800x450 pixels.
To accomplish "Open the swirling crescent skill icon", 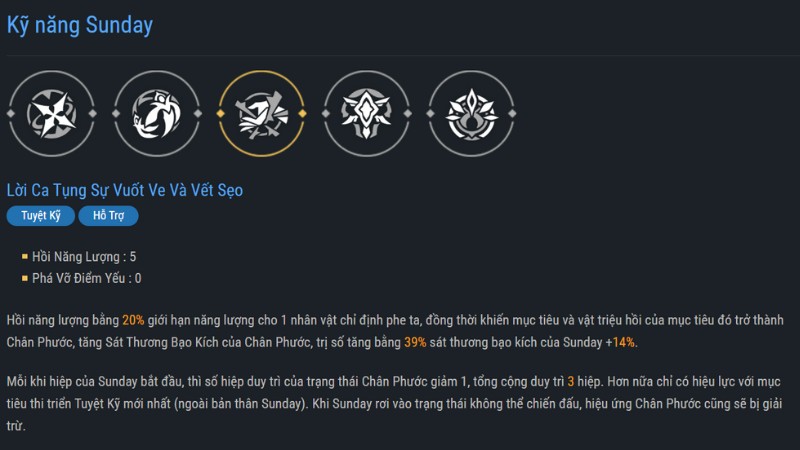I will (156, 115).
